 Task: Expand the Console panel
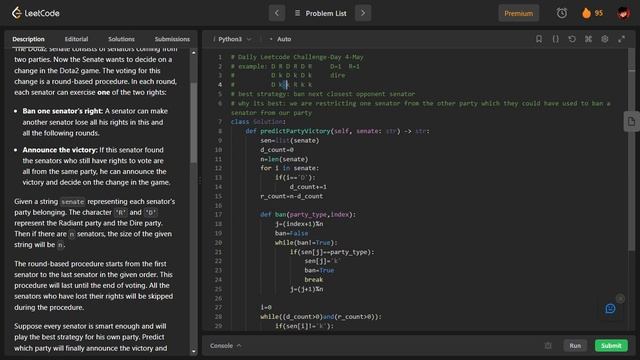pos(226,346)
